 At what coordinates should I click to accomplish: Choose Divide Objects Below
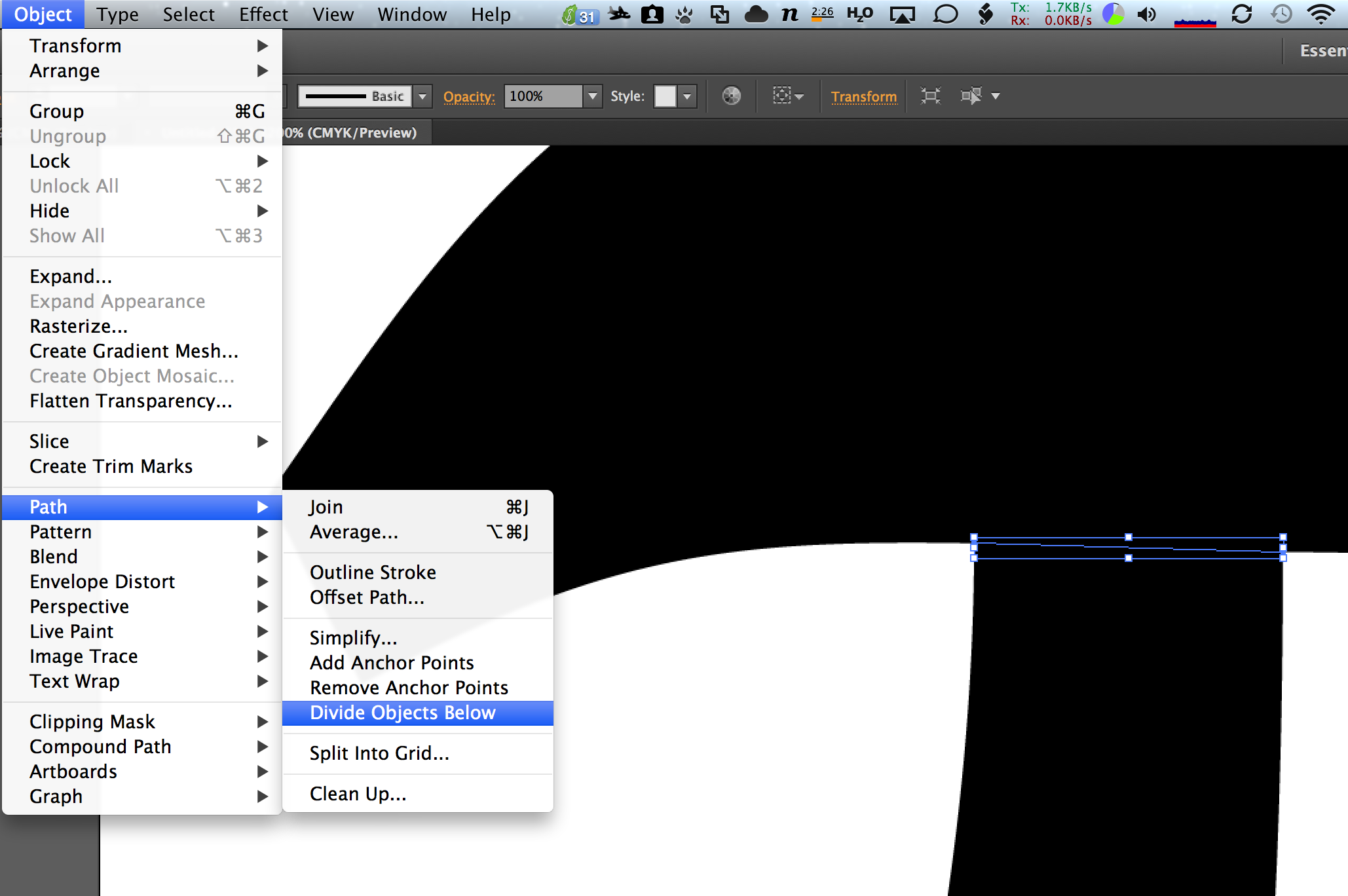click(403, 713)
